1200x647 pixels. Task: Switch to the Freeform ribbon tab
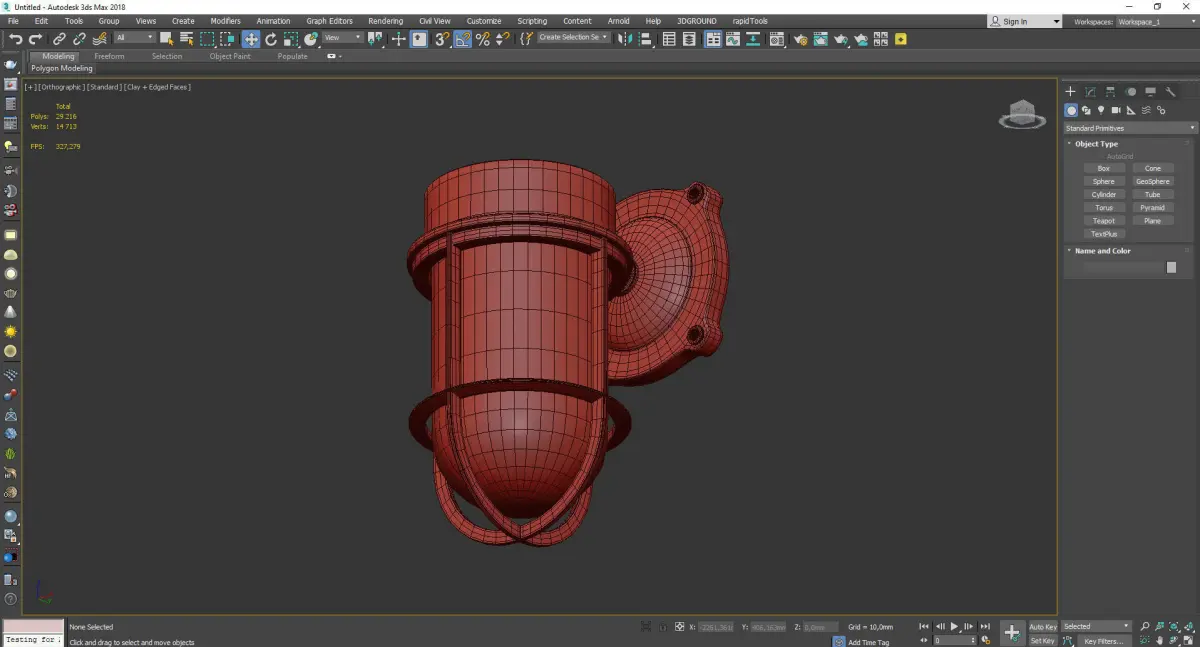click(109, 56)
